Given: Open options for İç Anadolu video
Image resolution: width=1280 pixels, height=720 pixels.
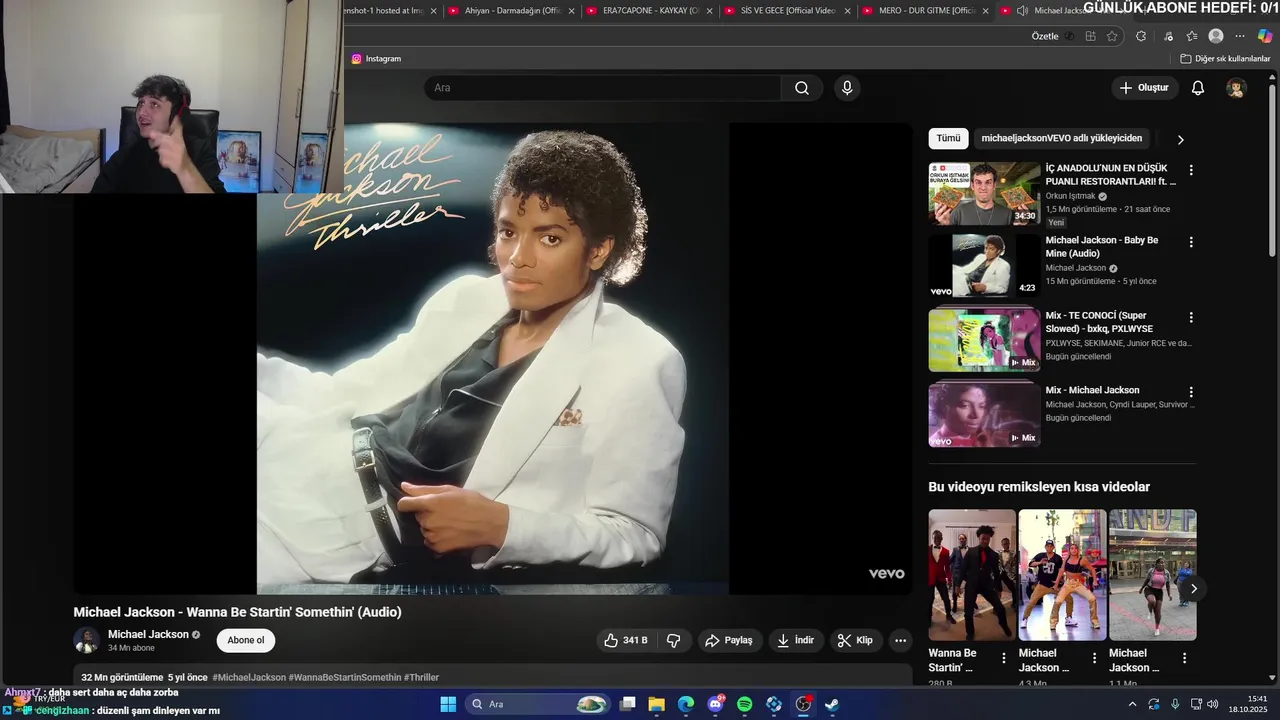Looking at the screenshot, I should point(1190,170).
